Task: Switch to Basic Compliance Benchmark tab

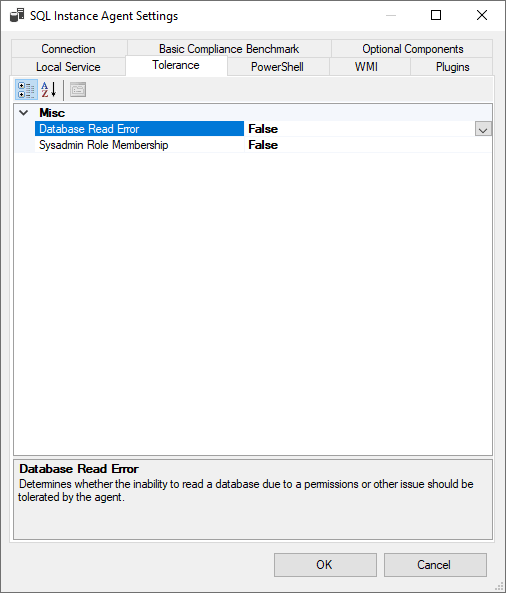Action: tap(229, 48)
